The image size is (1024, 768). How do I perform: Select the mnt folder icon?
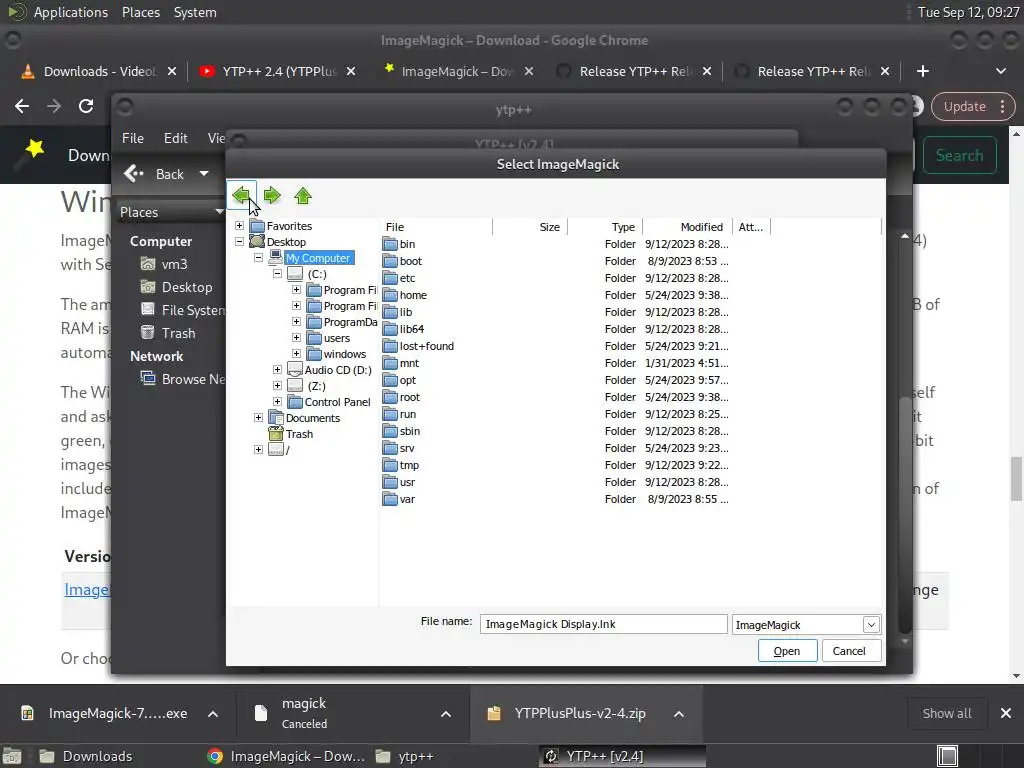(x=391, y=363)
